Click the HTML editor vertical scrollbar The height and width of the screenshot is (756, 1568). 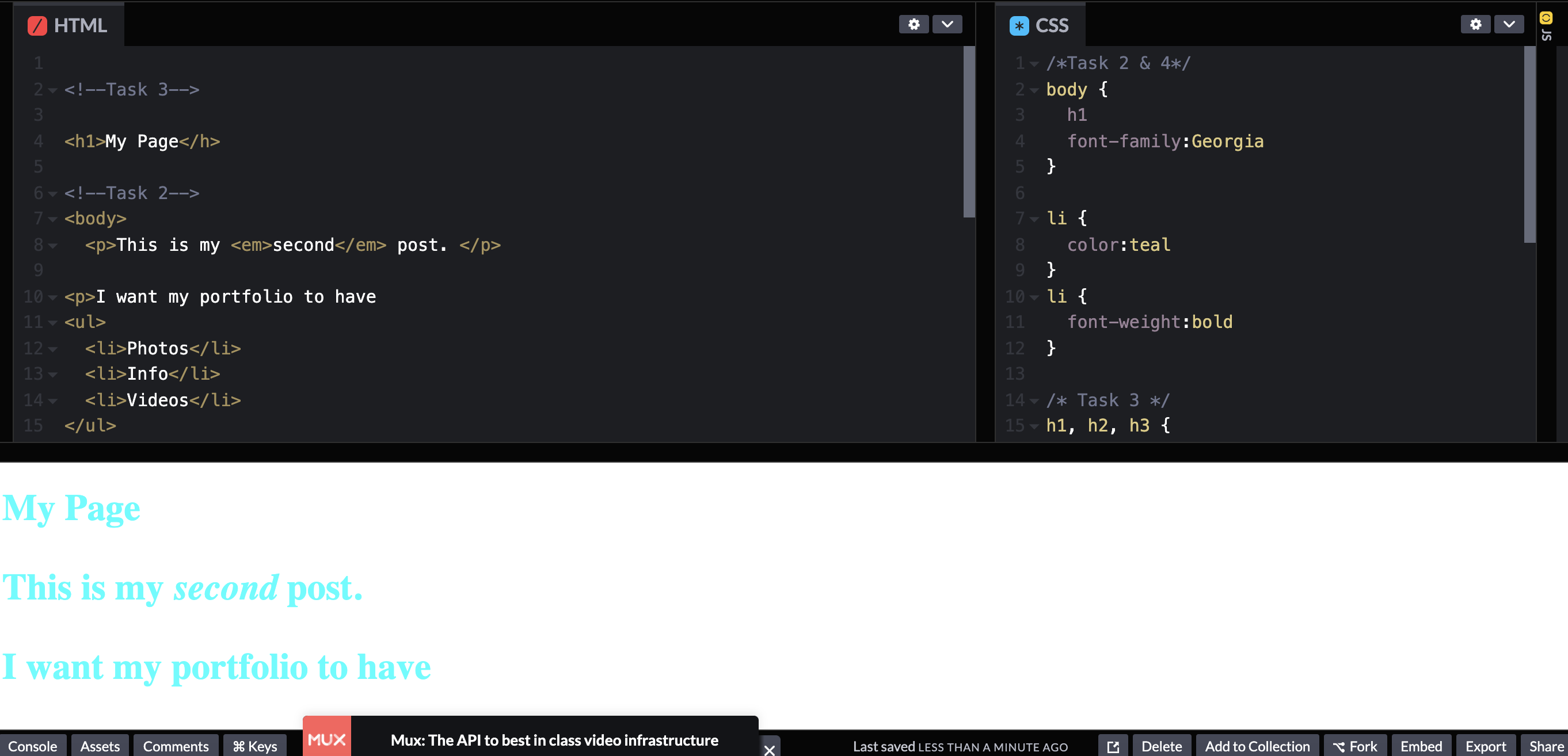969,131
